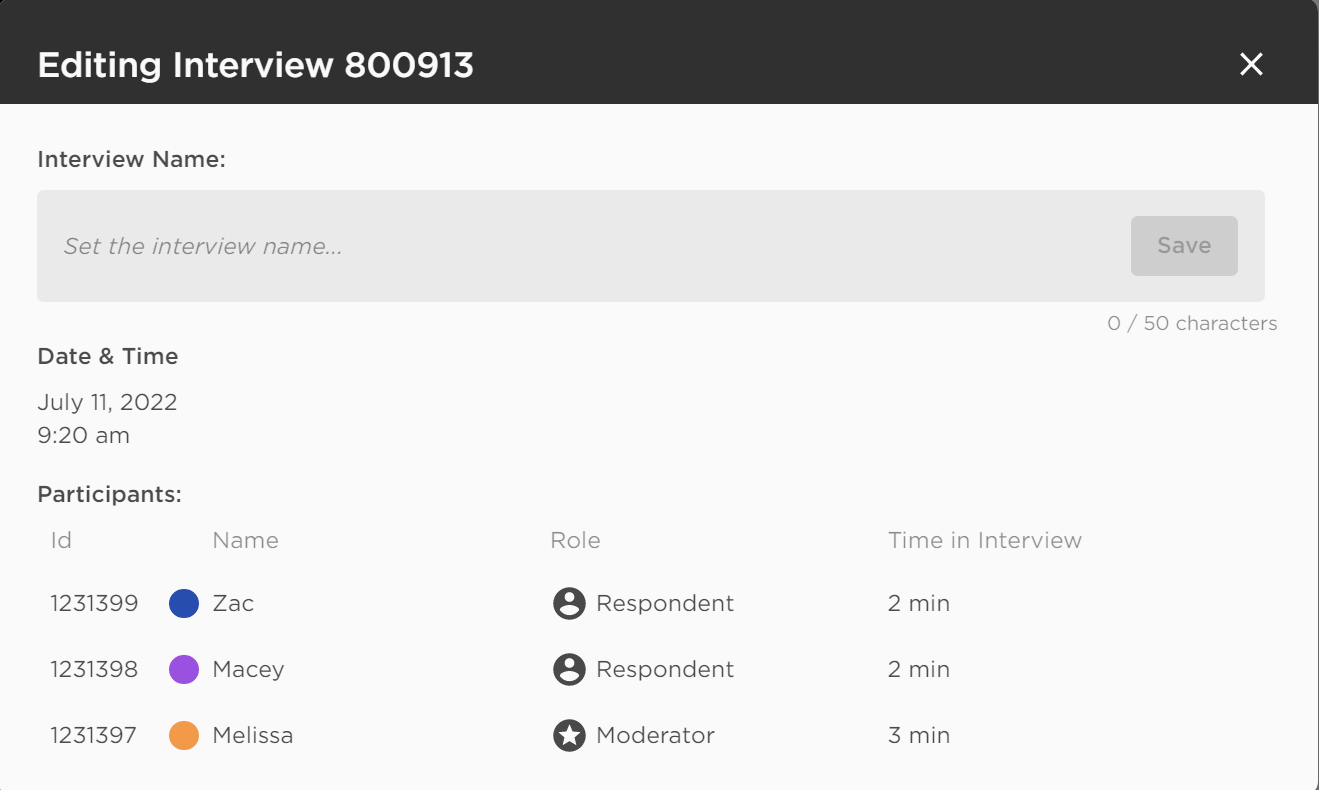
Task: Click participant ID 1231399
Action: tap(94, 604)
